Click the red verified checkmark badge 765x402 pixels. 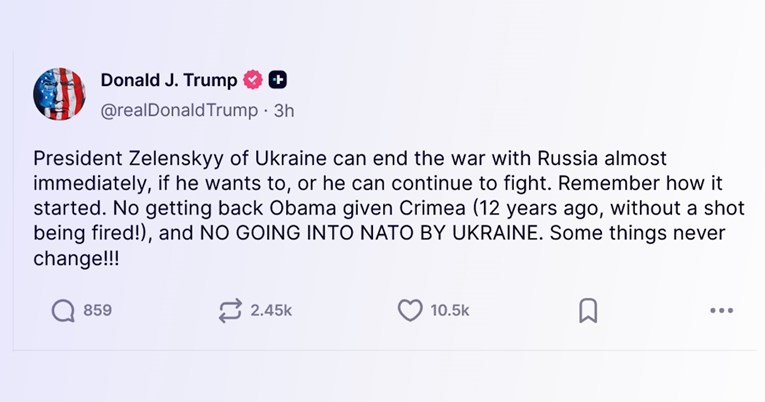pos(254,80)
